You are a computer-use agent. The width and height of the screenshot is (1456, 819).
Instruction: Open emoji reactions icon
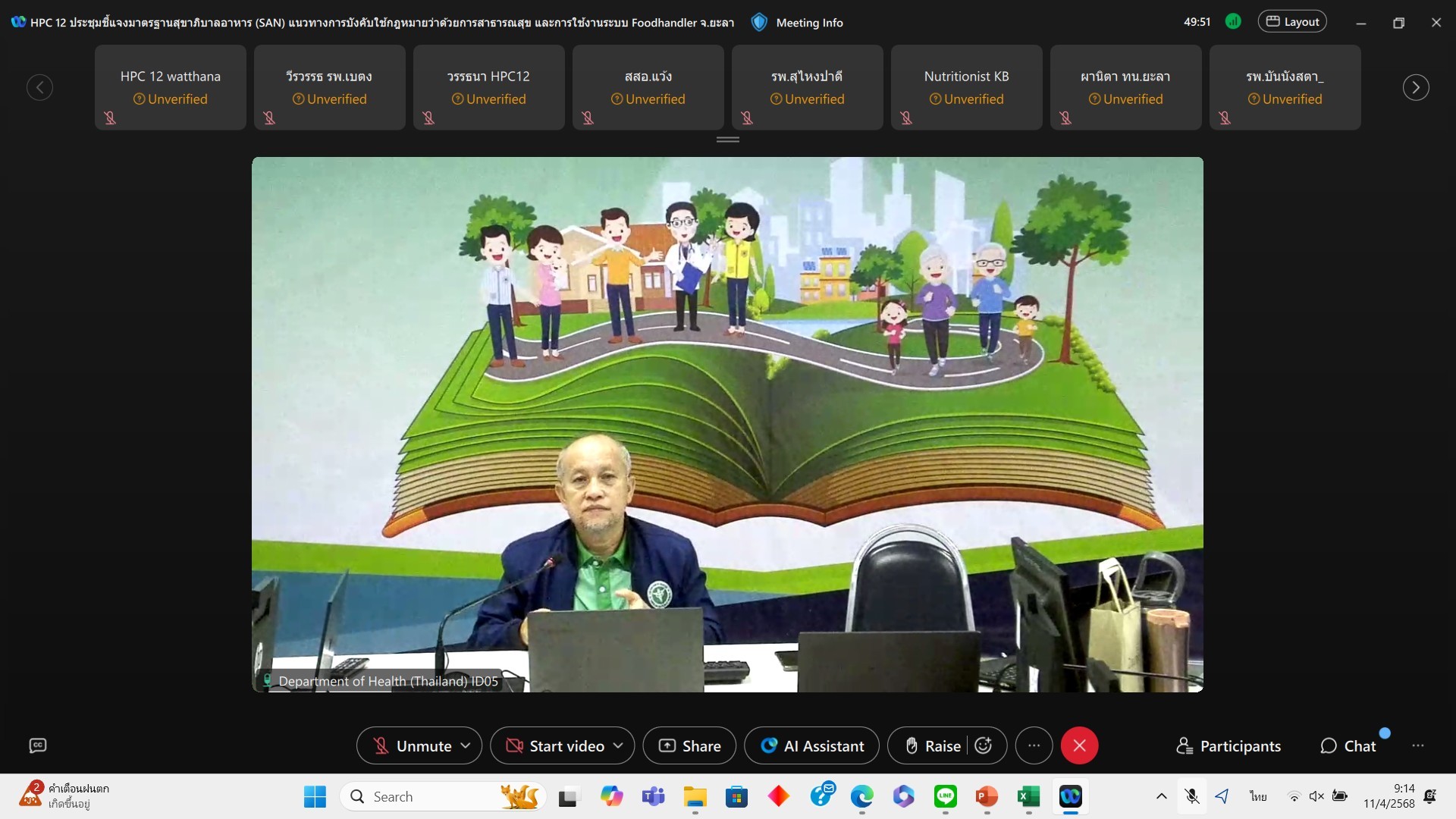tap(984, 746)
